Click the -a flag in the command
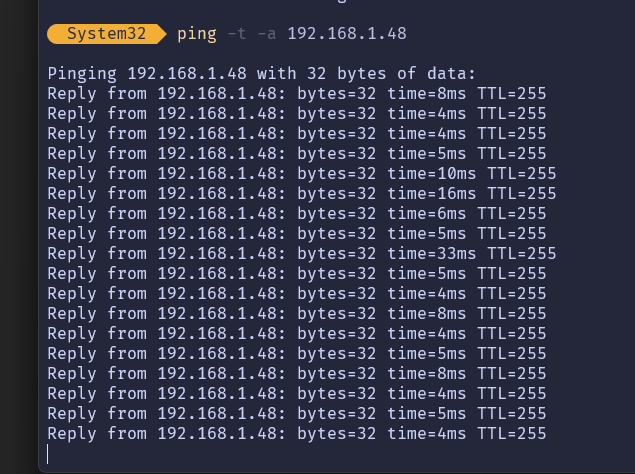635x474 pixels. click(x=266, y=34)
